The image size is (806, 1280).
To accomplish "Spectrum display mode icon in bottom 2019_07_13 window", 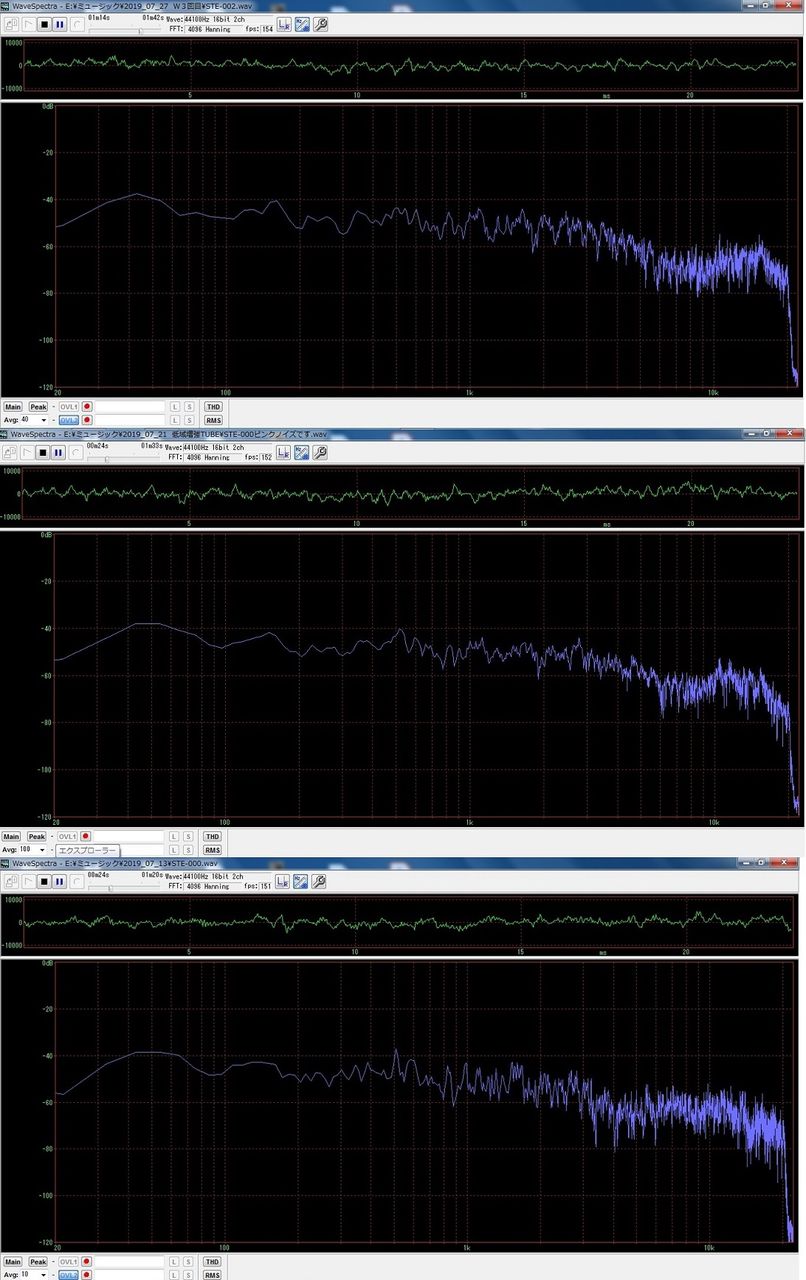I will click(301, 882).
